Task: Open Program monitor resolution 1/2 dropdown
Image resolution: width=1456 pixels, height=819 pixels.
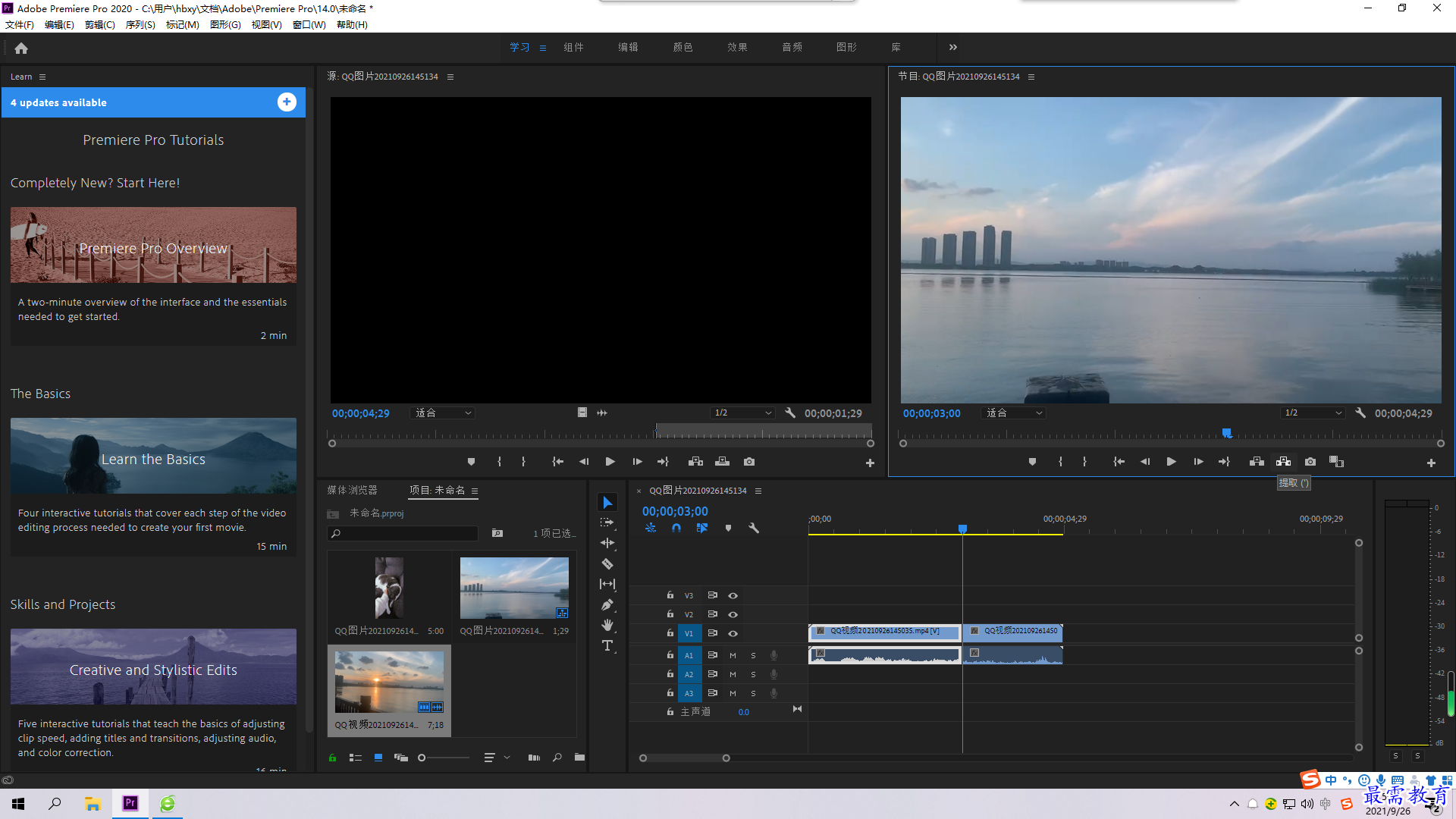Action: coord(1312,413)
